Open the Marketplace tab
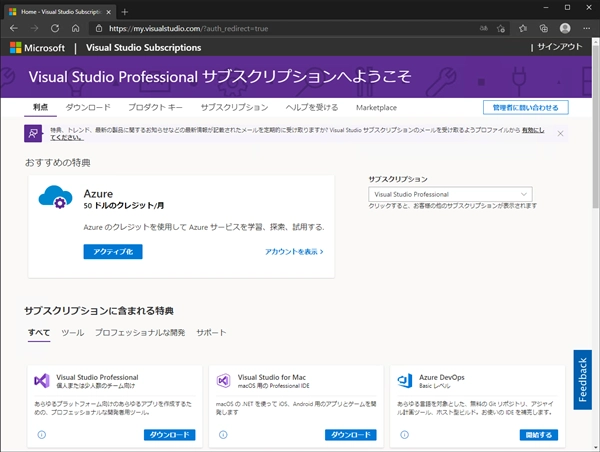This screenshot has height=452, width=600. (377, 108)
